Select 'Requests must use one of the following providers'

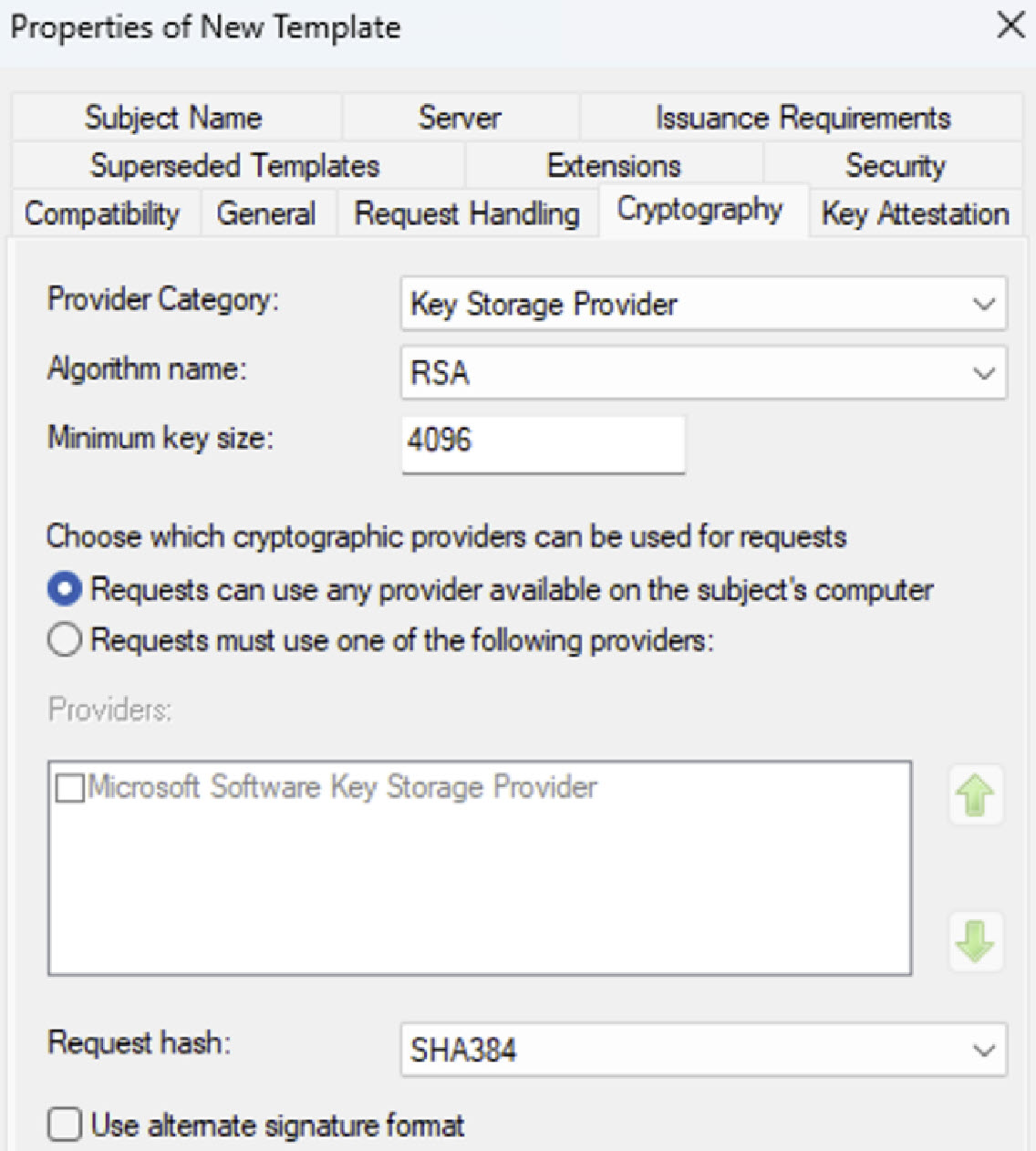point(65,640)
